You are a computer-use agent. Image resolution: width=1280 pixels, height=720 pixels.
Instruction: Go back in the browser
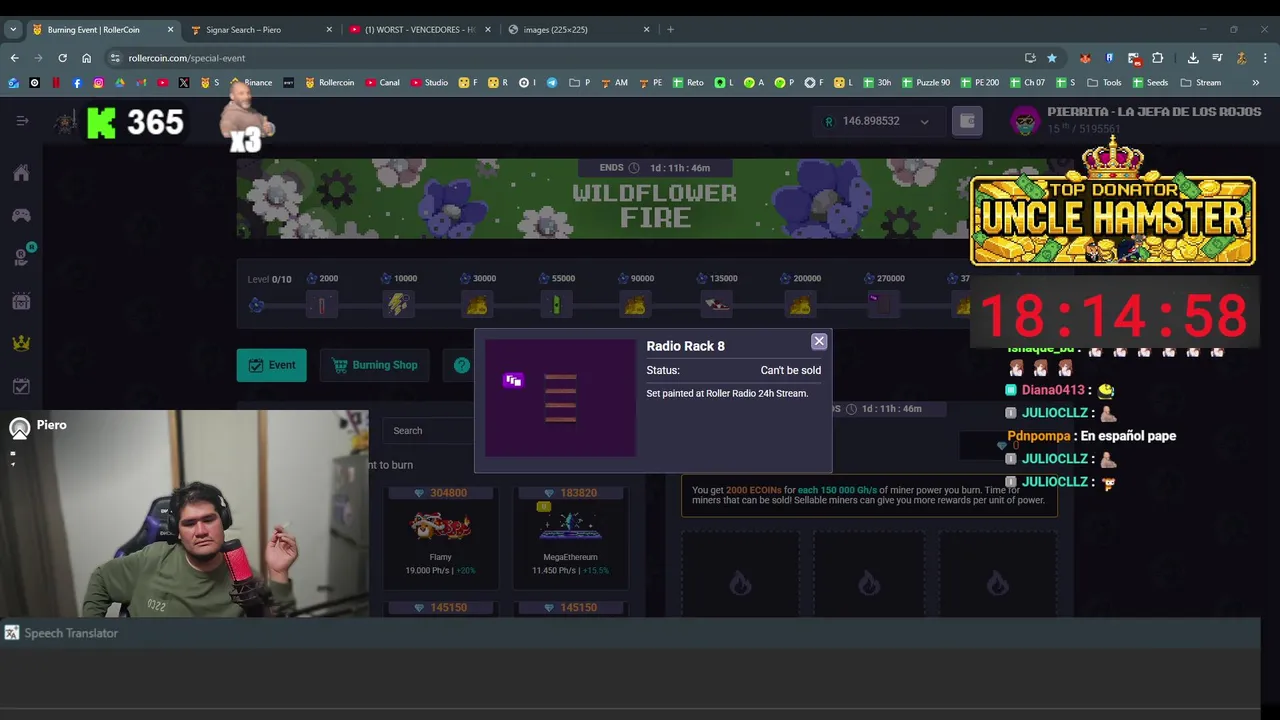14,58
